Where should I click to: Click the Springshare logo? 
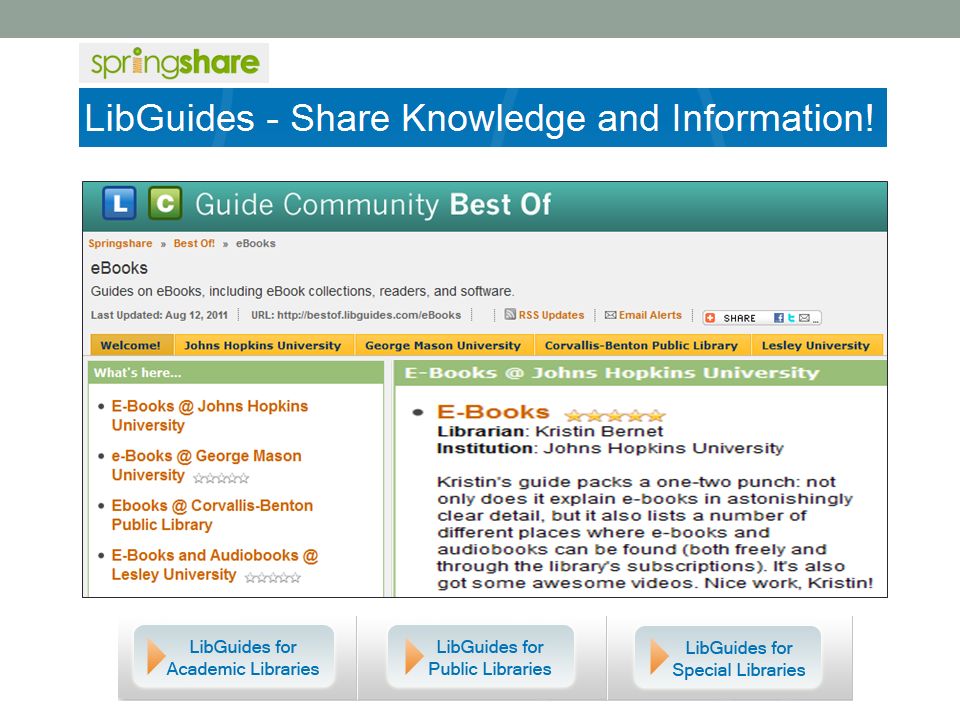coord(174,63)
